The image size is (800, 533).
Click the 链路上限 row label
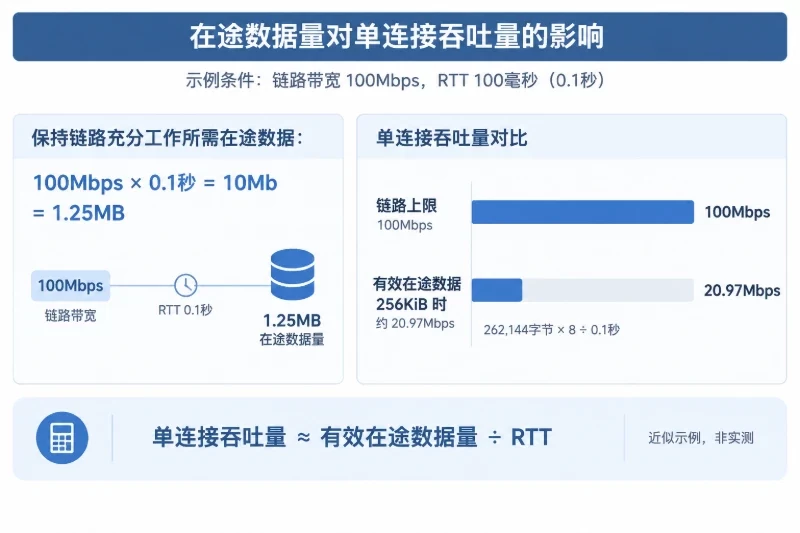point(407,206)
